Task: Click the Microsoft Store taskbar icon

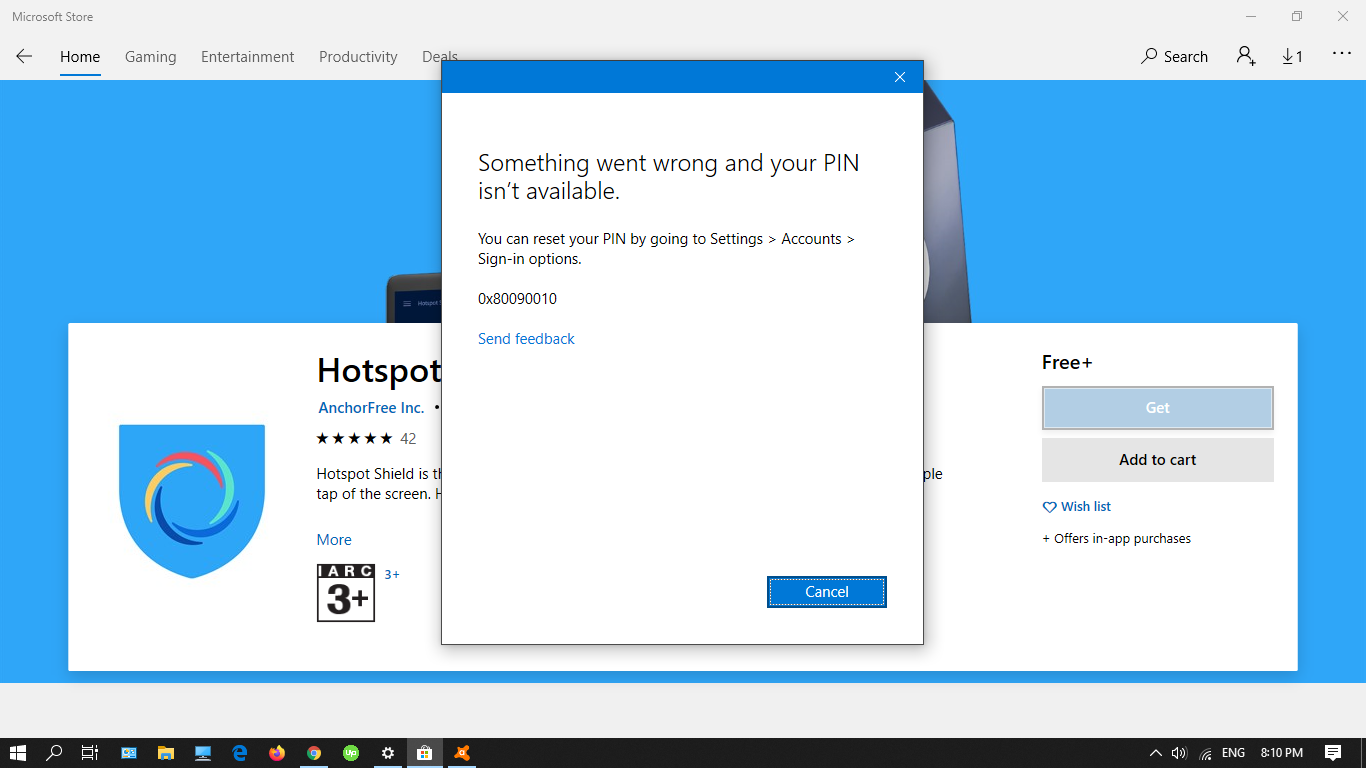Action: (x=425, y=753)
